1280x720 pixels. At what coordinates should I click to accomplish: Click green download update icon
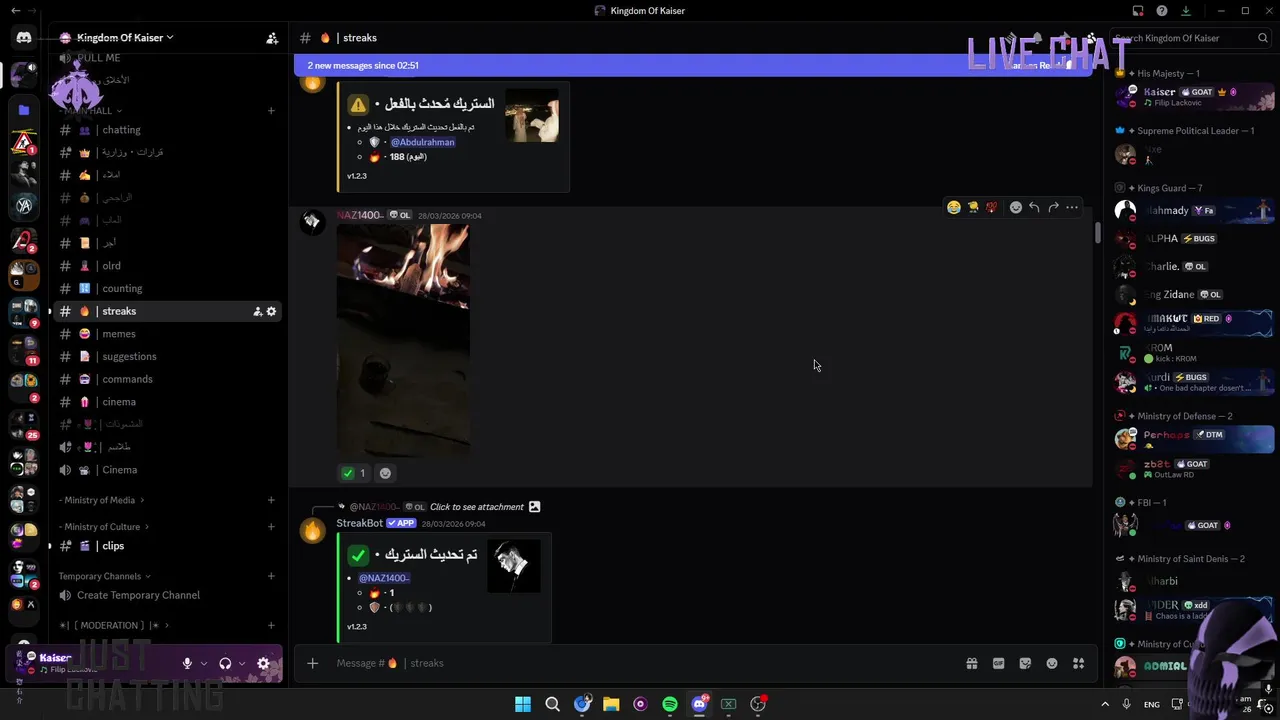[x=1186, y=11]
